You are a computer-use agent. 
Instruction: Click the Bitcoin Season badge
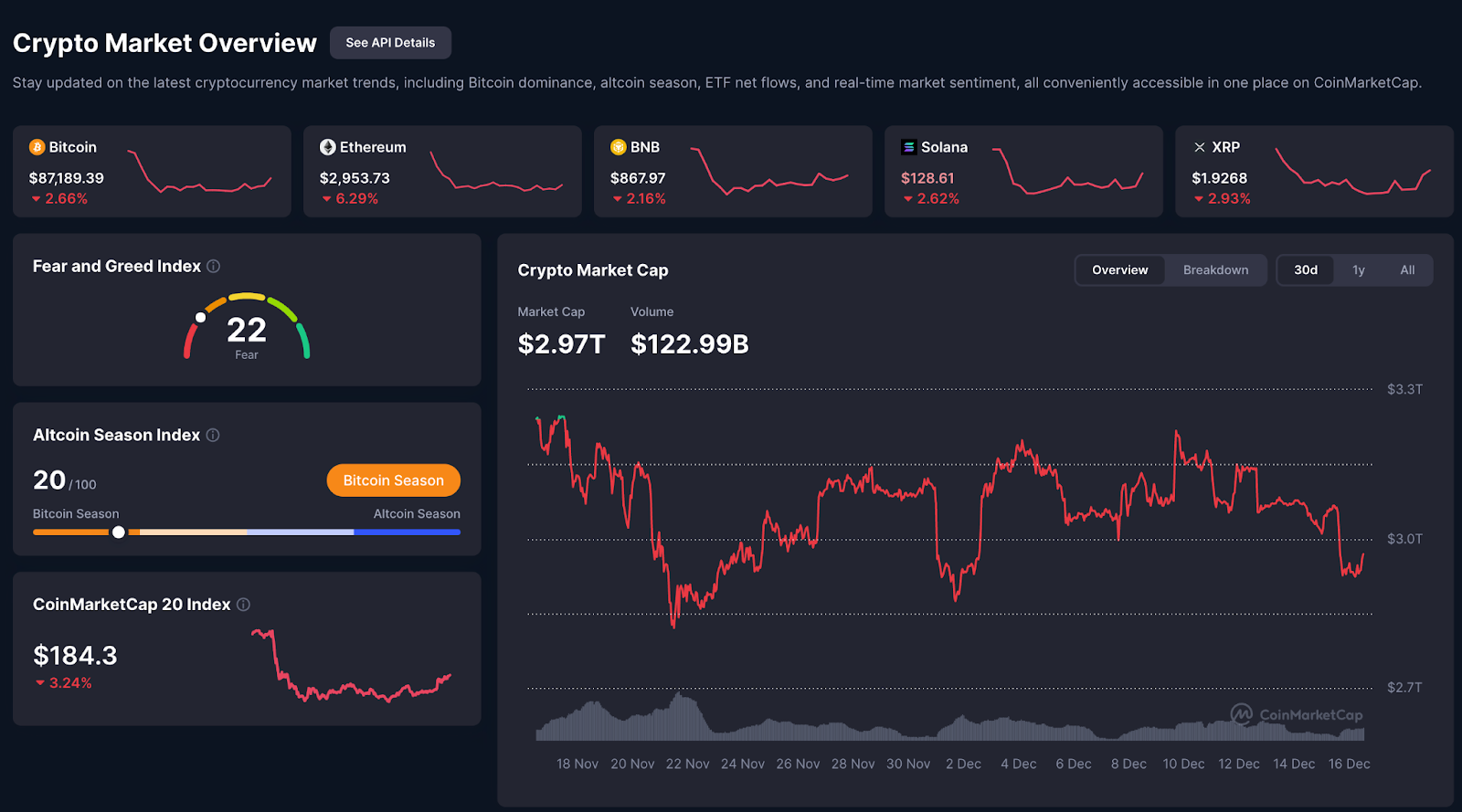(393, 480)
